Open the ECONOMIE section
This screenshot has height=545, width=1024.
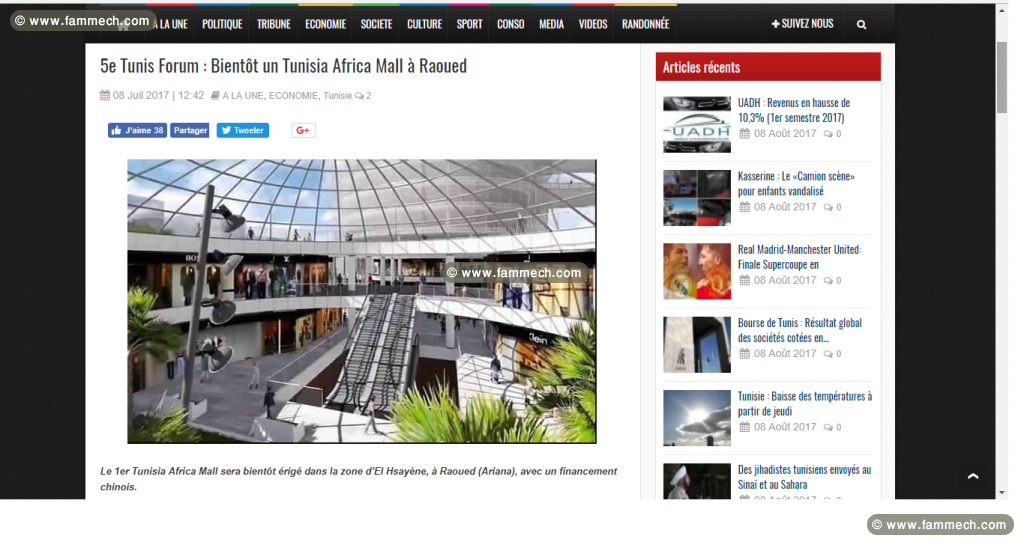coord(325,24)
